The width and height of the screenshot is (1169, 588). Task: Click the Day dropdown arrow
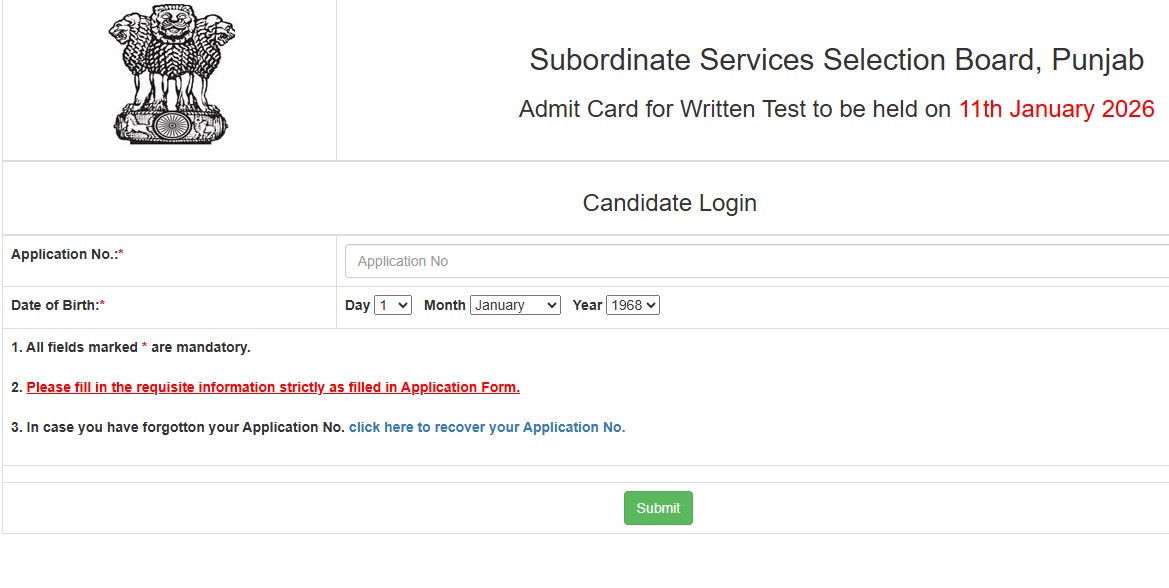click(401, 305)
